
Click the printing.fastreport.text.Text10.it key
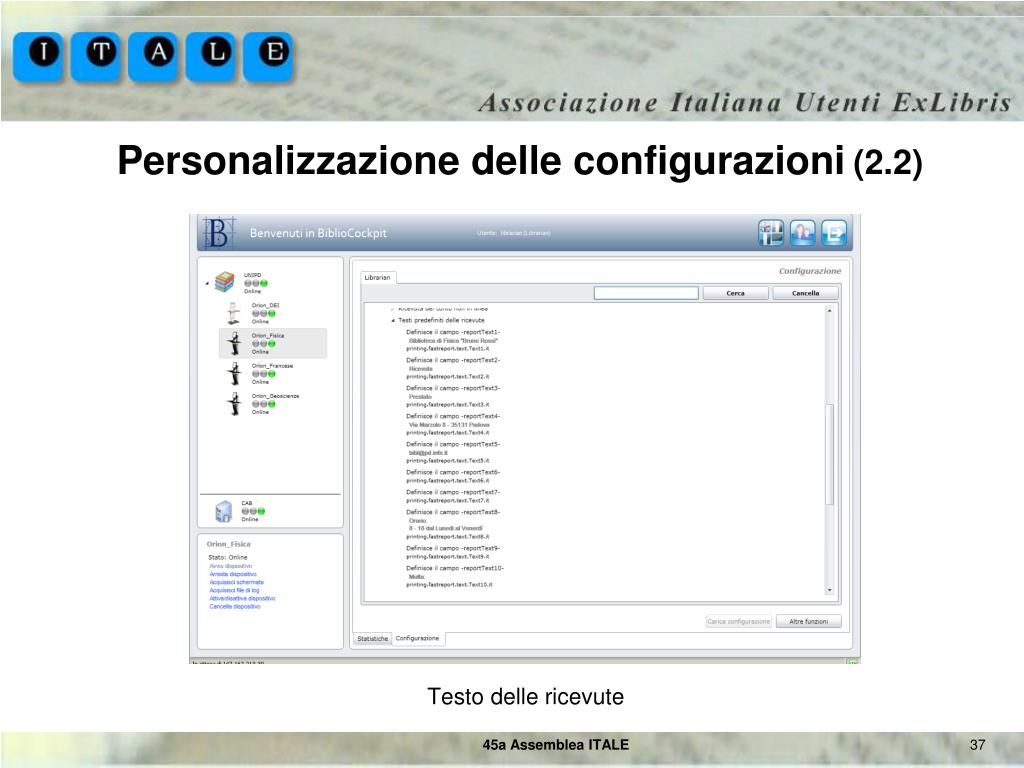coord(449,585)
